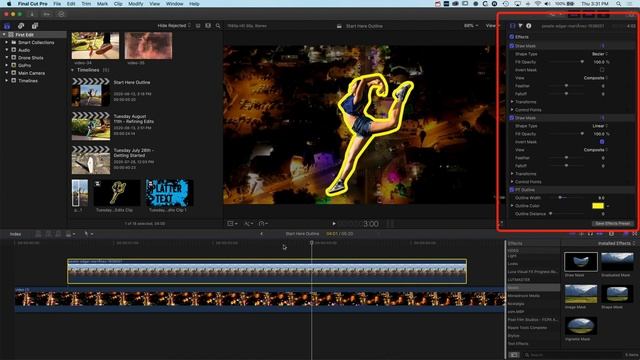
Task: Expand Transforms under the second Draw Mask
Action: [x=512, y=174]
